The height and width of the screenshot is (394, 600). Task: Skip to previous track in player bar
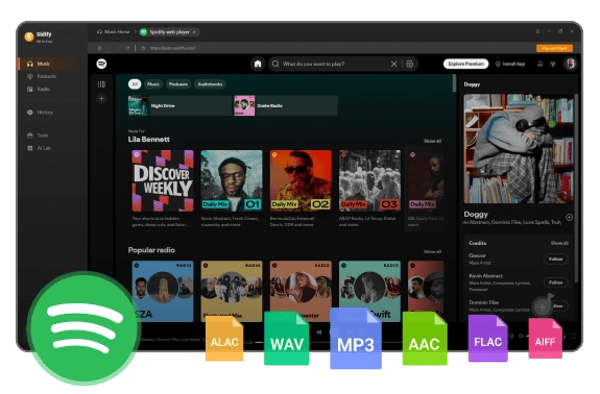319,332
